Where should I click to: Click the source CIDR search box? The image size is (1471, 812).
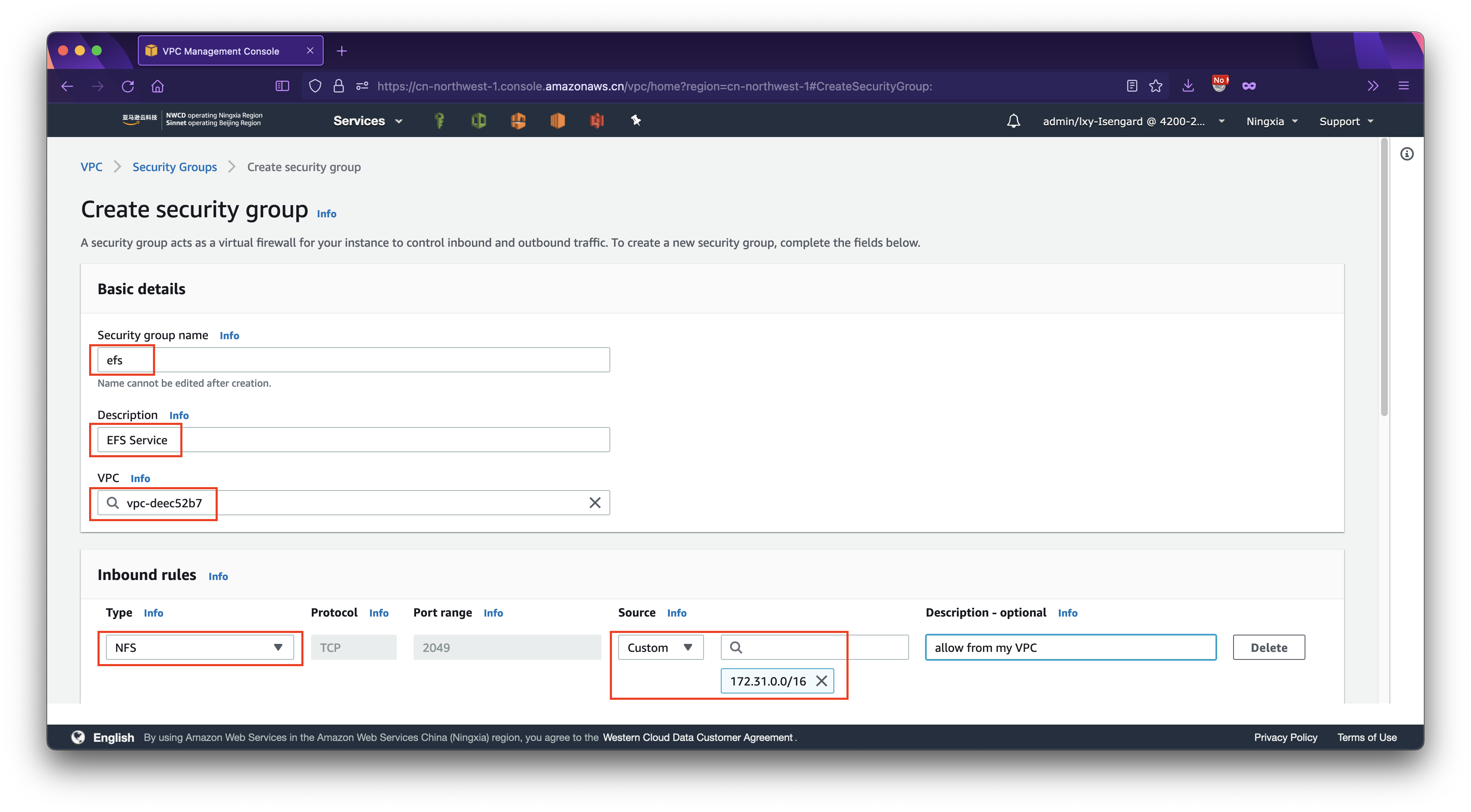point(815,647)
